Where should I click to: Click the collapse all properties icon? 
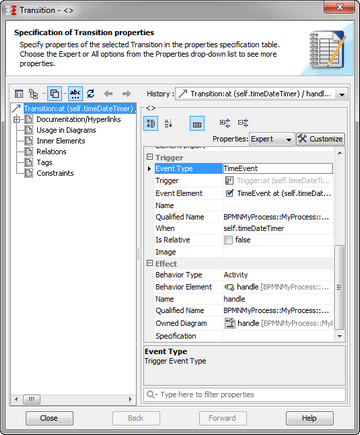point(243,123)
